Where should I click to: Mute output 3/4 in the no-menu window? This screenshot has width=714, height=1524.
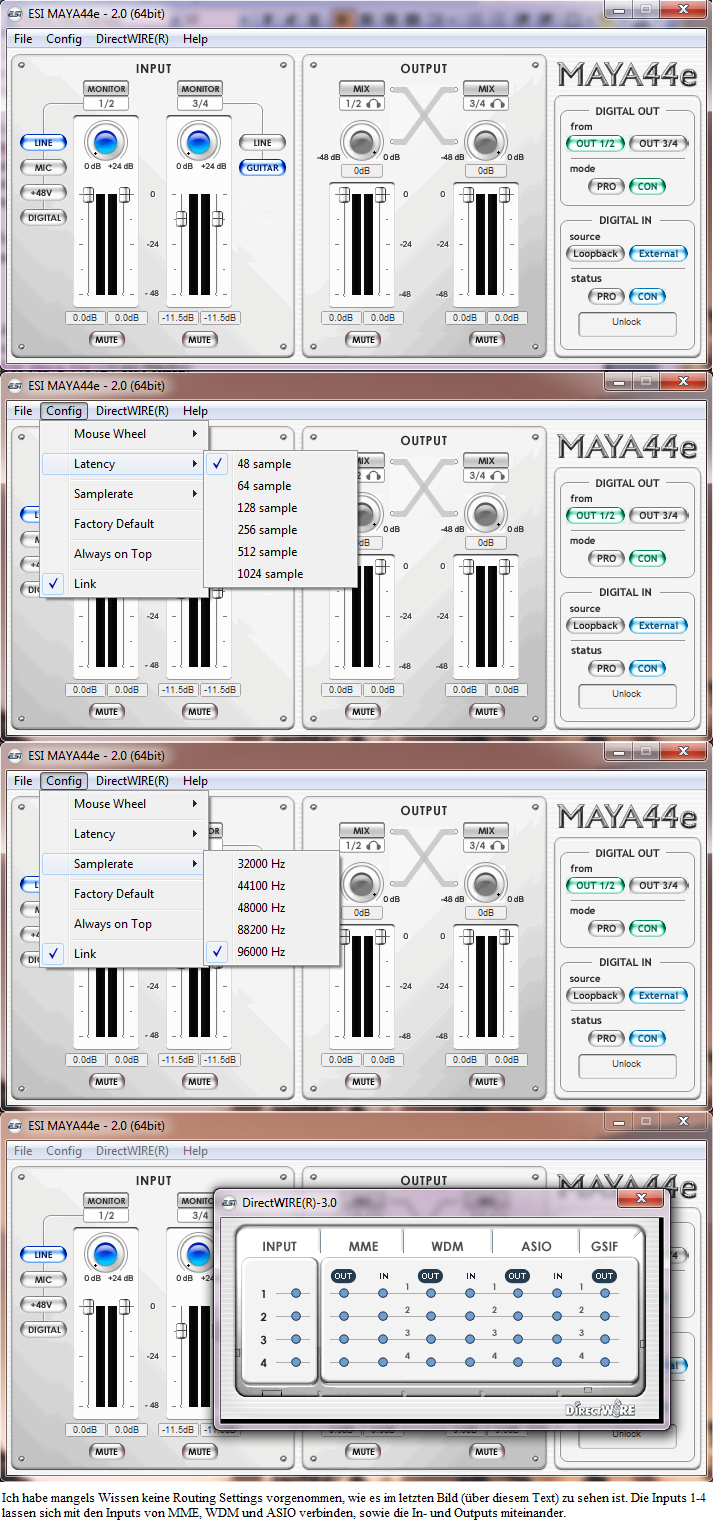coord(486,340)
